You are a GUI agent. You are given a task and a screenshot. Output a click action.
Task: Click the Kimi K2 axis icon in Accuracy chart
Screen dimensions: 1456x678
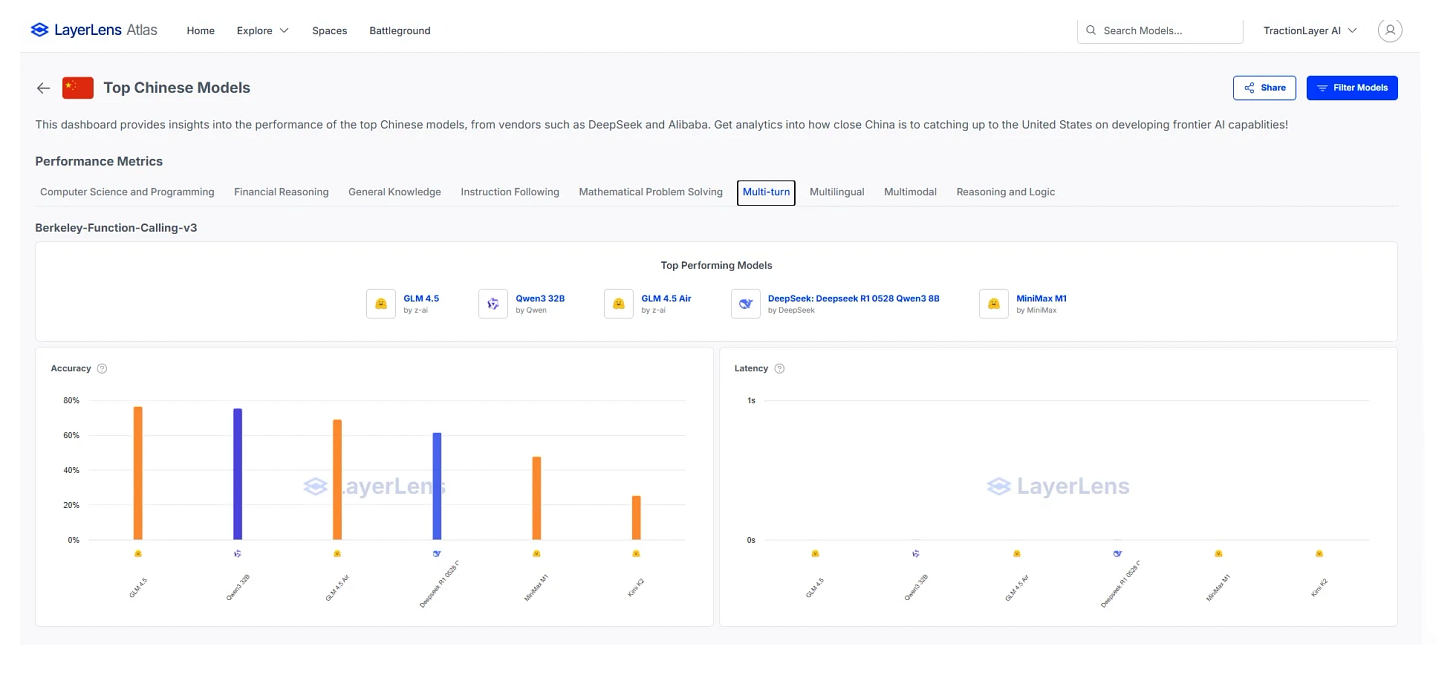[636, 553]
